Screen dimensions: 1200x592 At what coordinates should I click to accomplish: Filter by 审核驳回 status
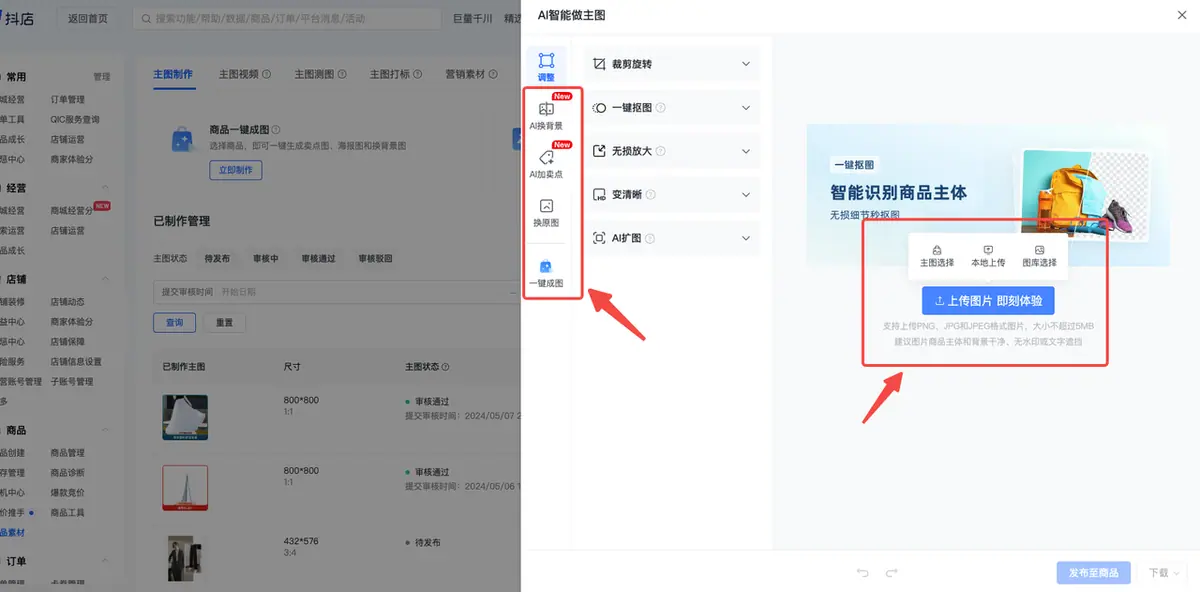tap(375, 259)
